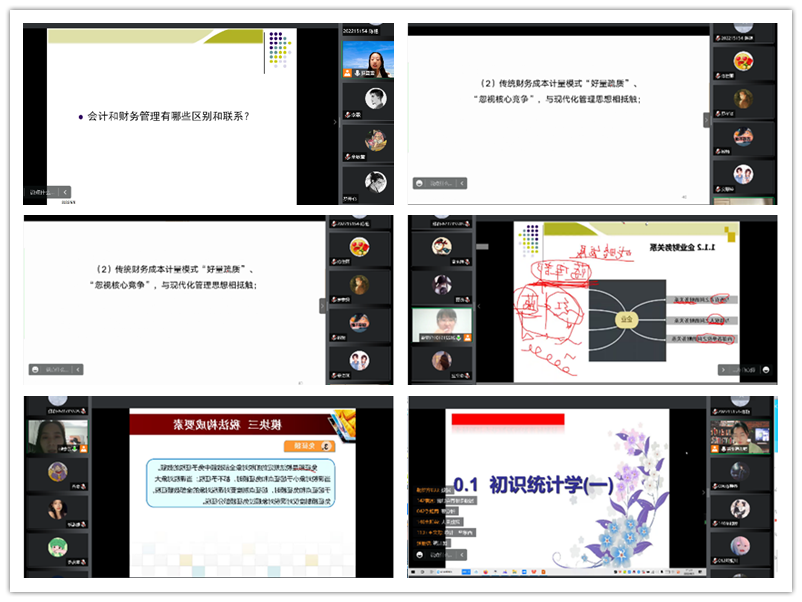The image size is (802, 602).
Task: Open emoji picker in red-annotated slide pane
Action: pos(766,369)
